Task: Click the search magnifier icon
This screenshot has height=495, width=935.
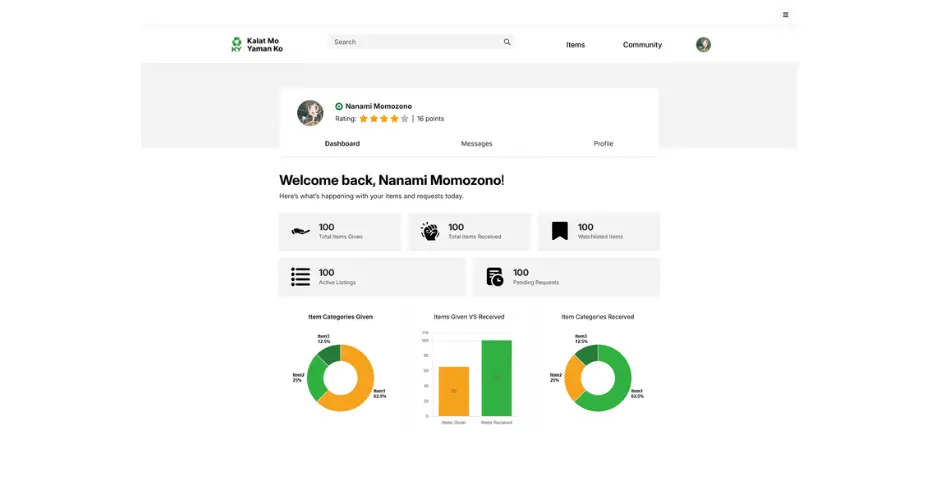Action: 507,42
